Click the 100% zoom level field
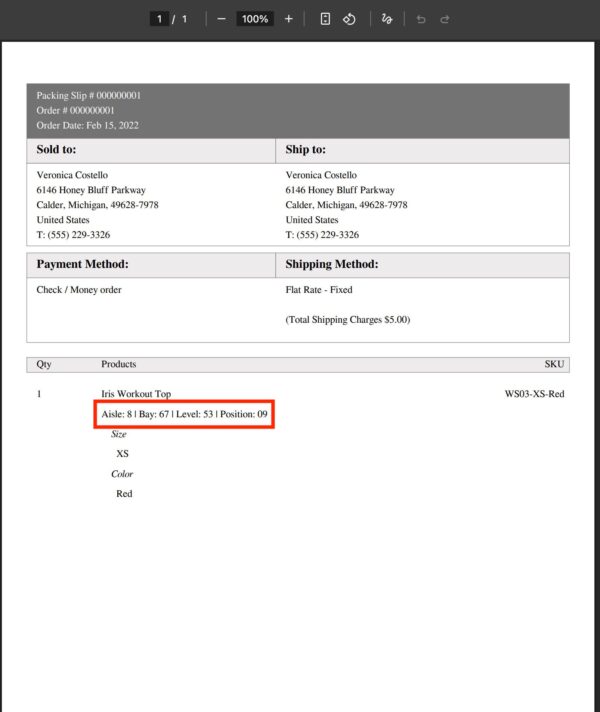Image resolution: width=600 pixels, height=712 pixels. coord(255,19)
